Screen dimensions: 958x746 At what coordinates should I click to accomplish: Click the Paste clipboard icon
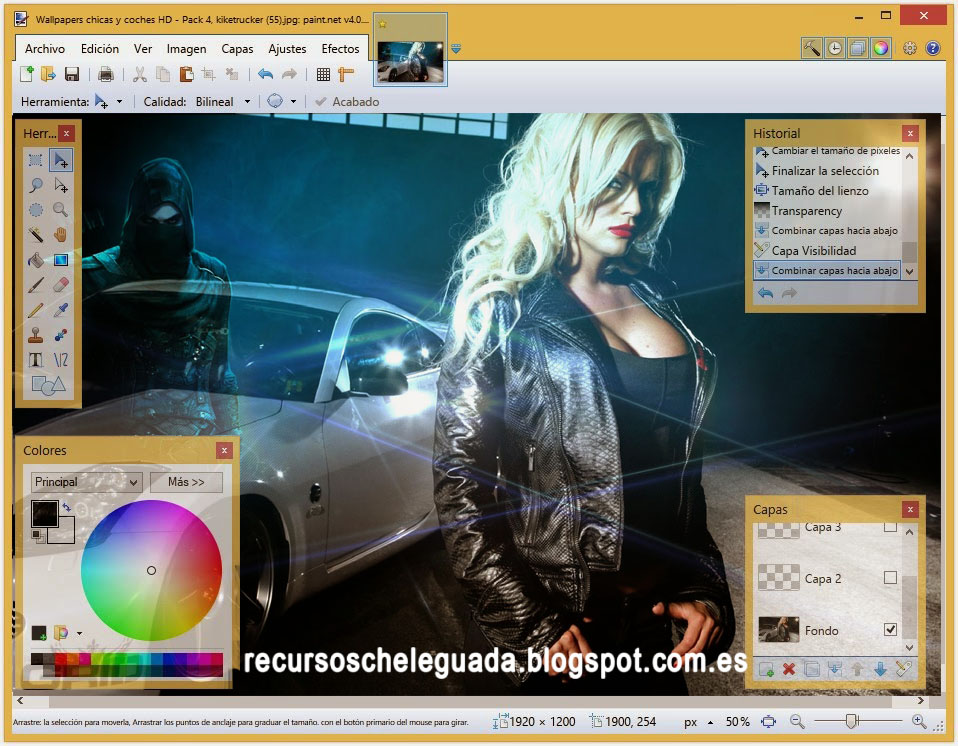click(x=186, y=75)
